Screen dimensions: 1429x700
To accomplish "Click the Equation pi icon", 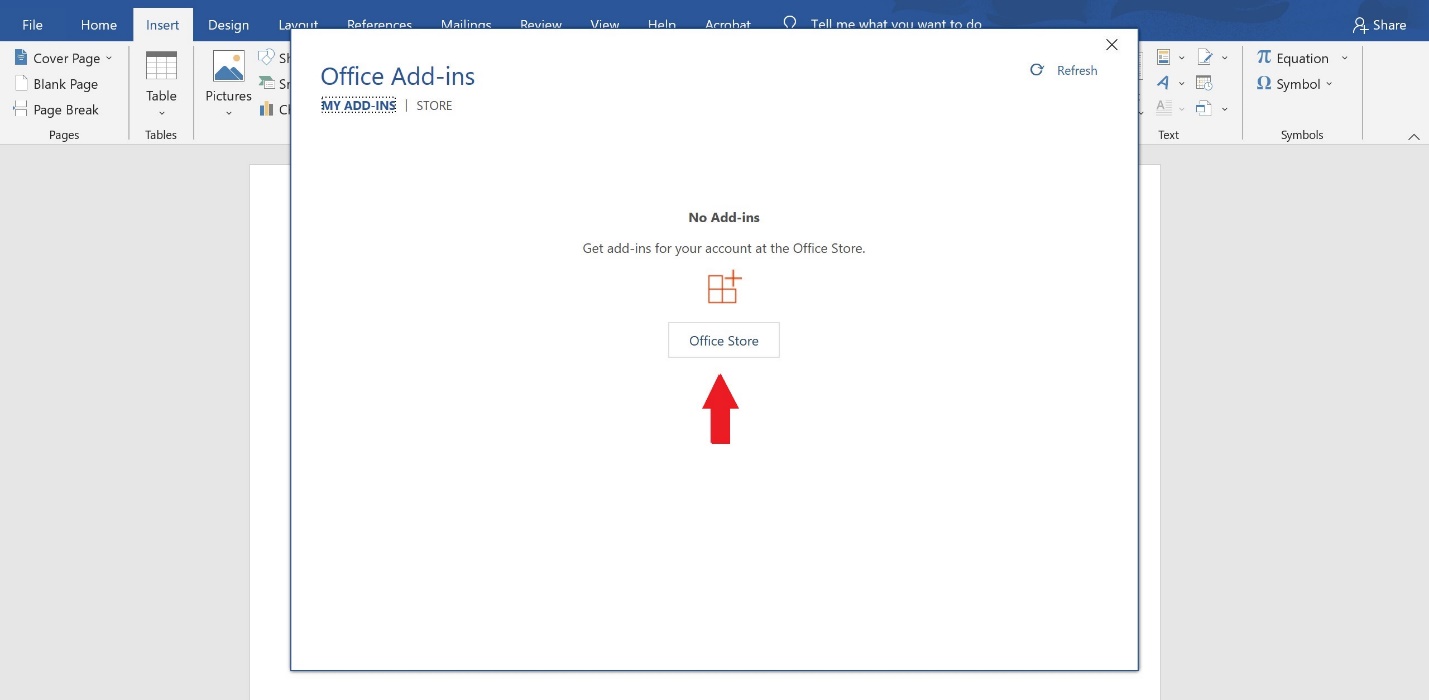I will pyautogui.click(x=1264, y=58).
